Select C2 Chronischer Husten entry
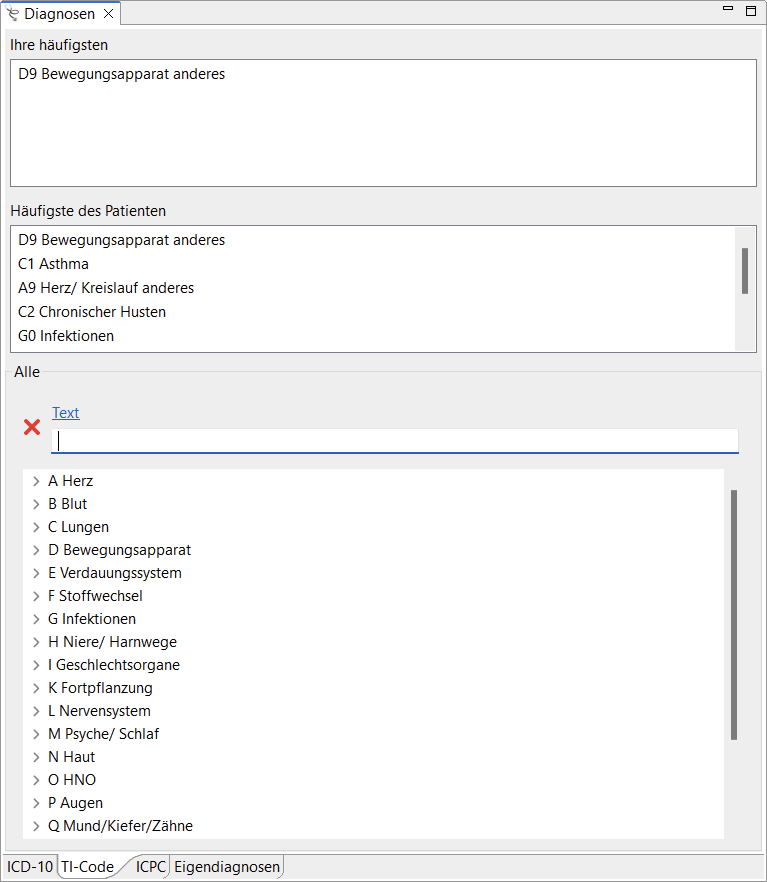Viewport: 767px width, 882px height. (92, 312)
